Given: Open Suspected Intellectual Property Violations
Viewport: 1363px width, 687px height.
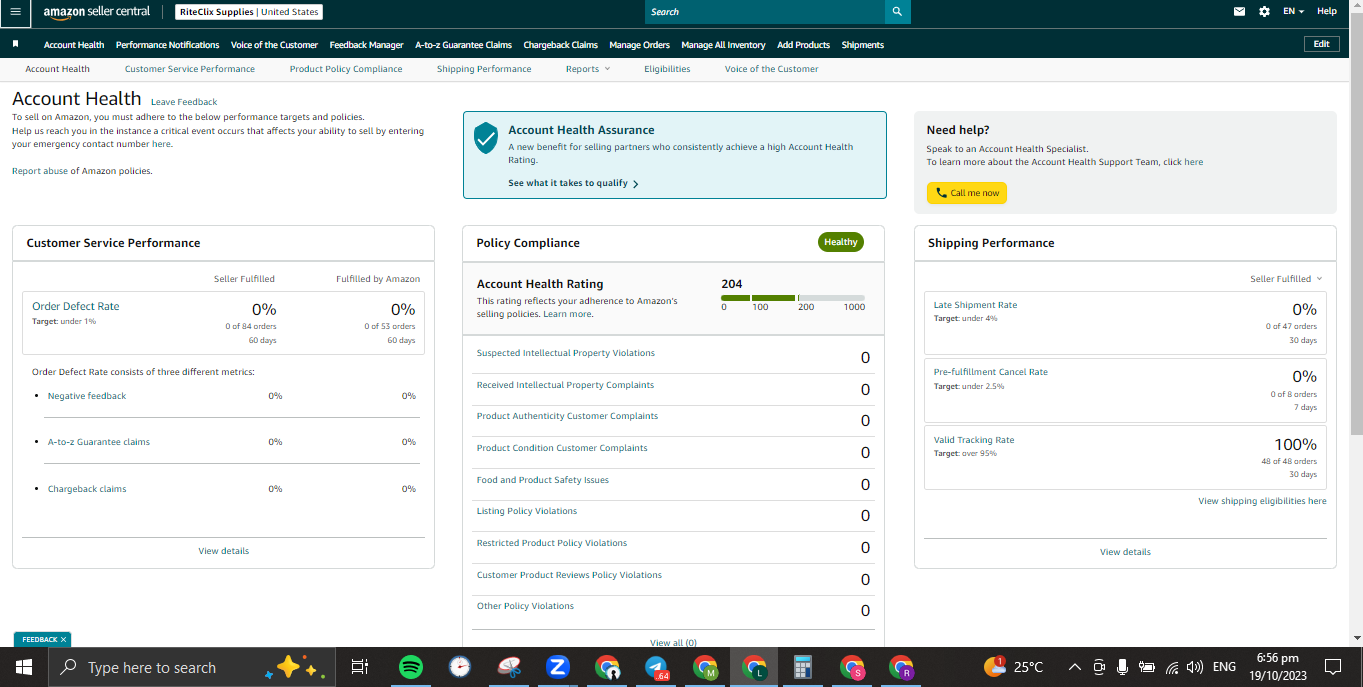Looking at the screenshot, I should pyautogui.click(x=566, y=353).
